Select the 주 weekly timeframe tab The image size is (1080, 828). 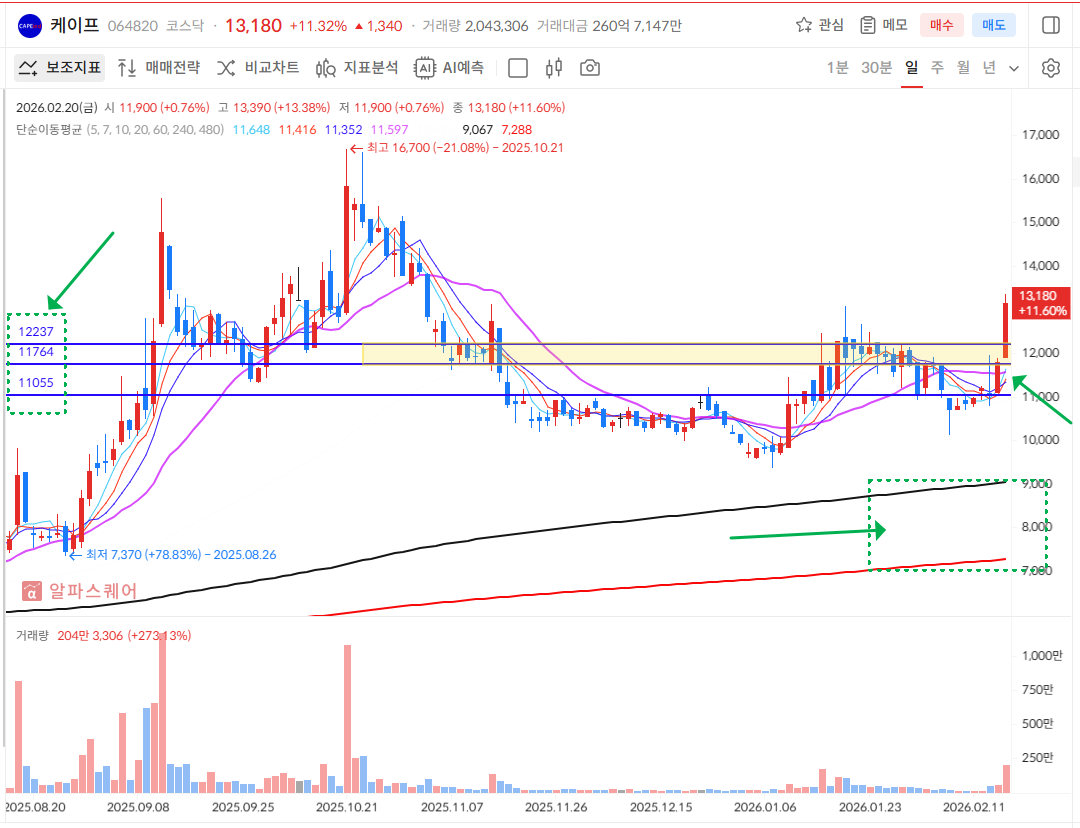point(937,68)
